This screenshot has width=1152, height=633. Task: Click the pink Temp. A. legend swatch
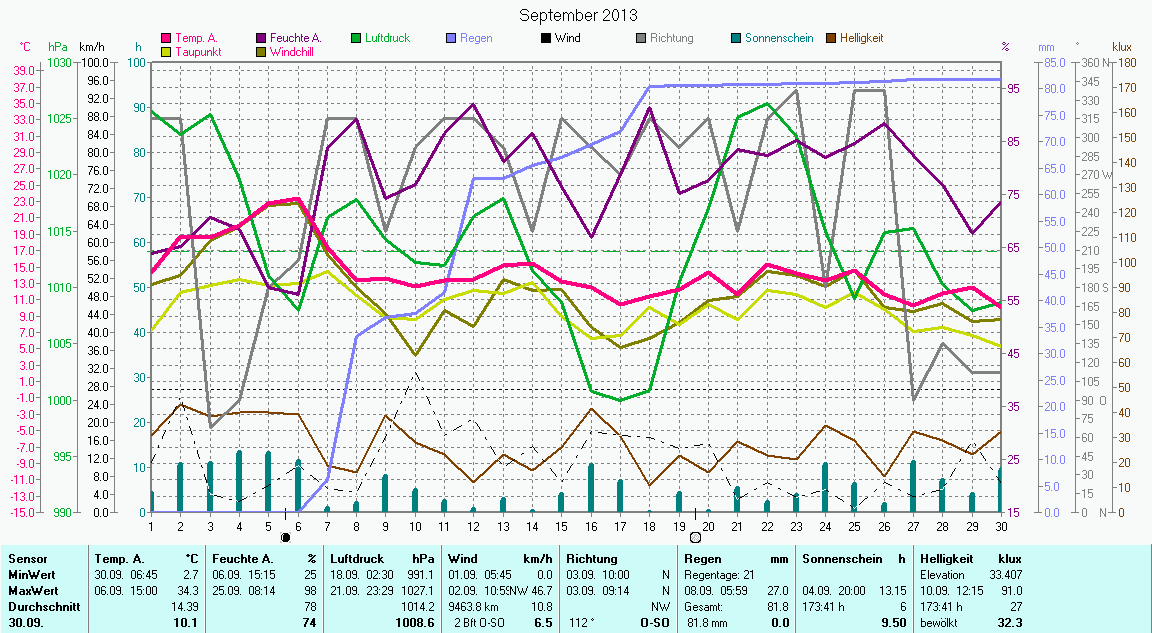pos(166,39)
